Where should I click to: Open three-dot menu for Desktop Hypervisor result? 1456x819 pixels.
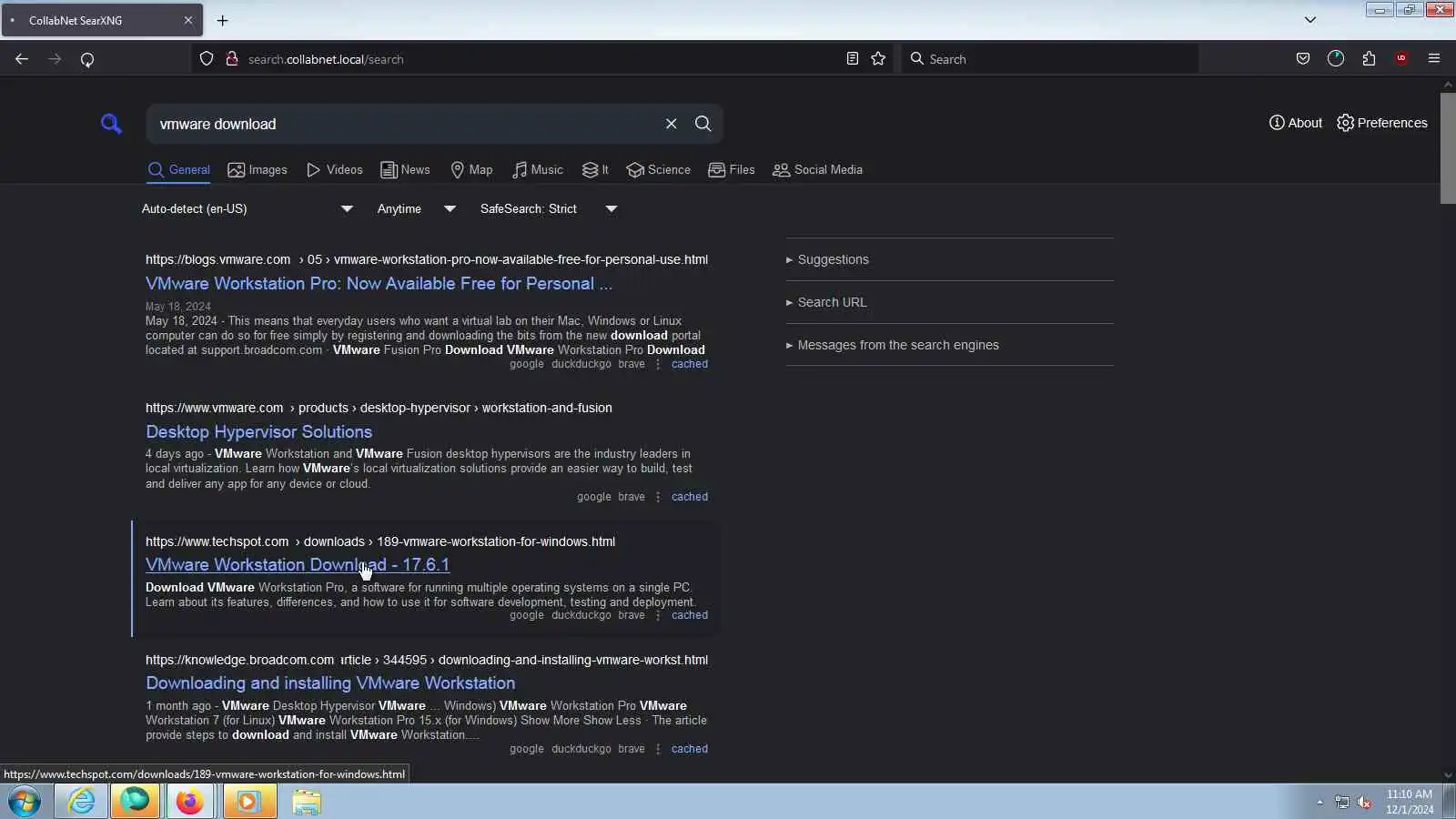pyautogui.click(x=658, y=497)
